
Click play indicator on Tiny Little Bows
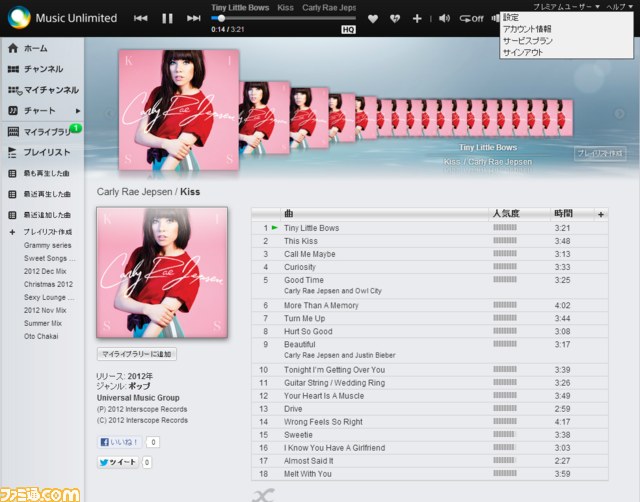point(275,228)
